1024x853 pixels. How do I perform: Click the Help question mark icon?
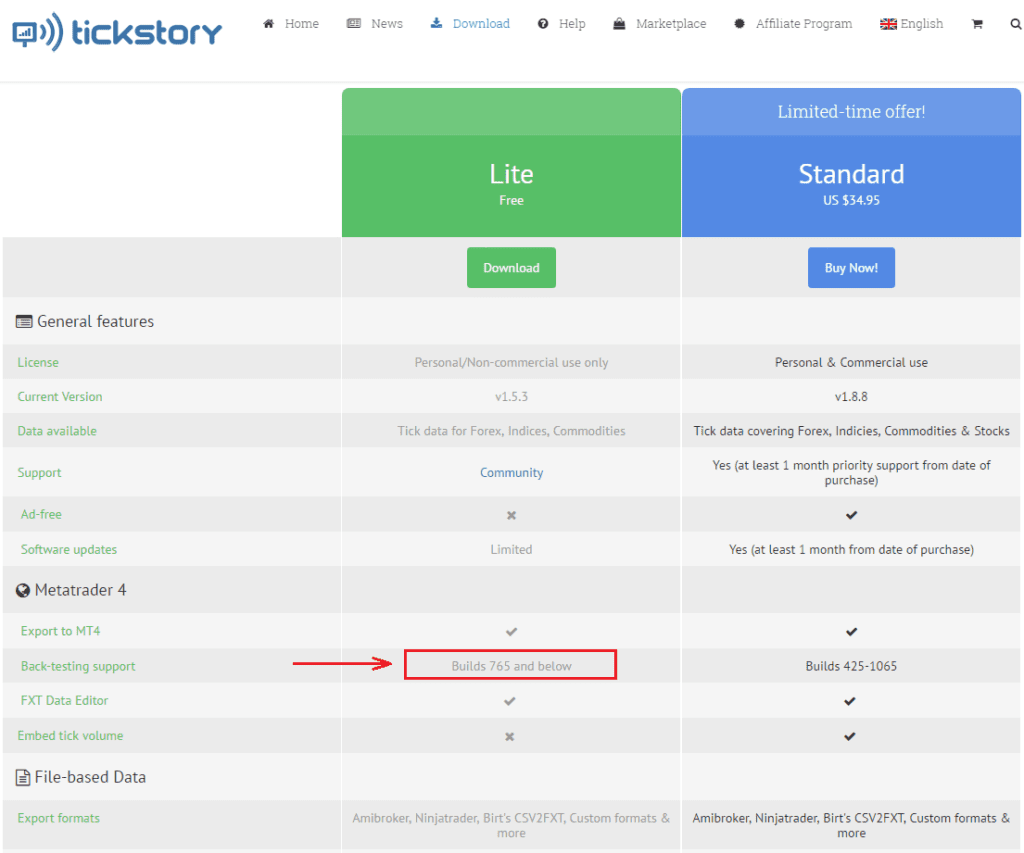(543, 24)
